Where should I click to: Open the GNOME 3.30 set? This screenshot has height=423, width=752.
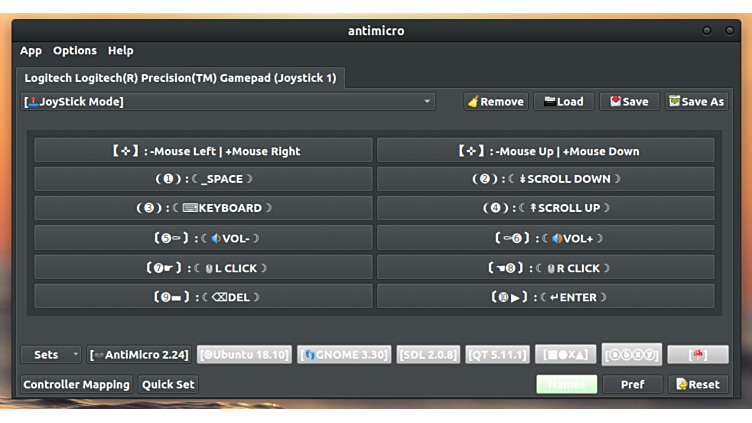click(x=343, y=354)
